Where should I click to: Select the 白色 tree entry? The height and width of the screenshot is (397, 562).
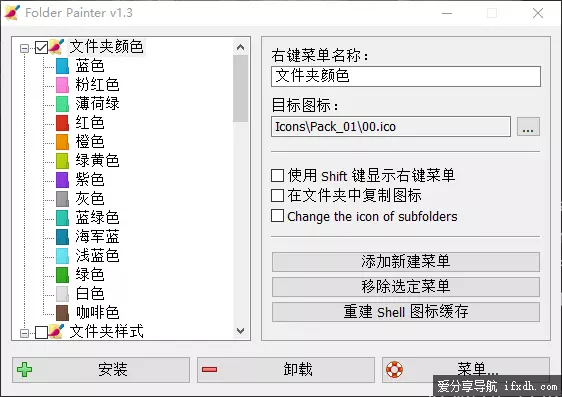click(x=90, y=294)
